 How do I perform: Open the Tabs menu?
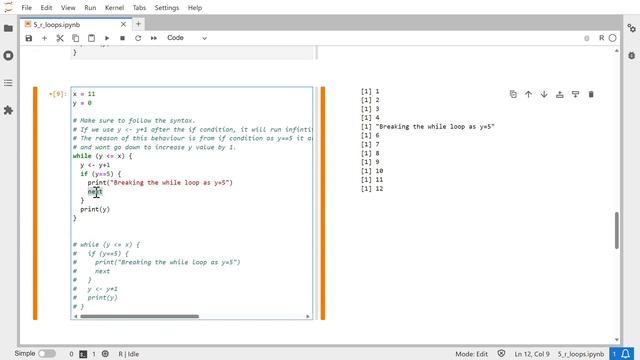[x=139, y=8]
